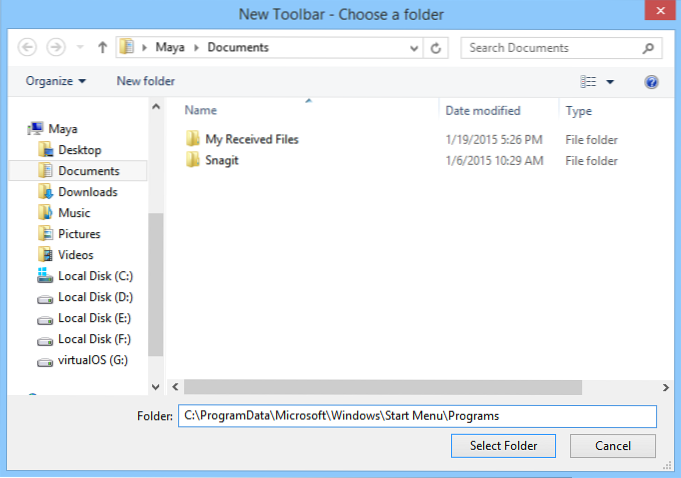Viewport: 681px width, 478px height.
Task: Open the Organize menu
Action: 56,81
